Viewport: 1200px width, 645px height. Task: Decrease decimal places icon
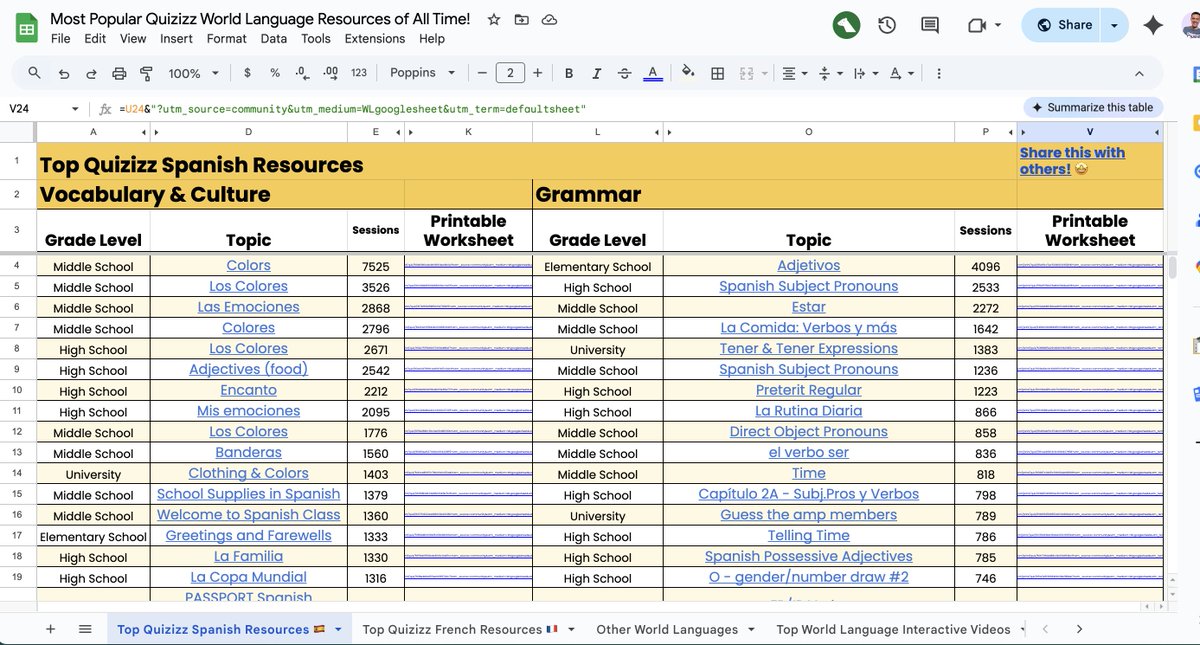(303, 73)
